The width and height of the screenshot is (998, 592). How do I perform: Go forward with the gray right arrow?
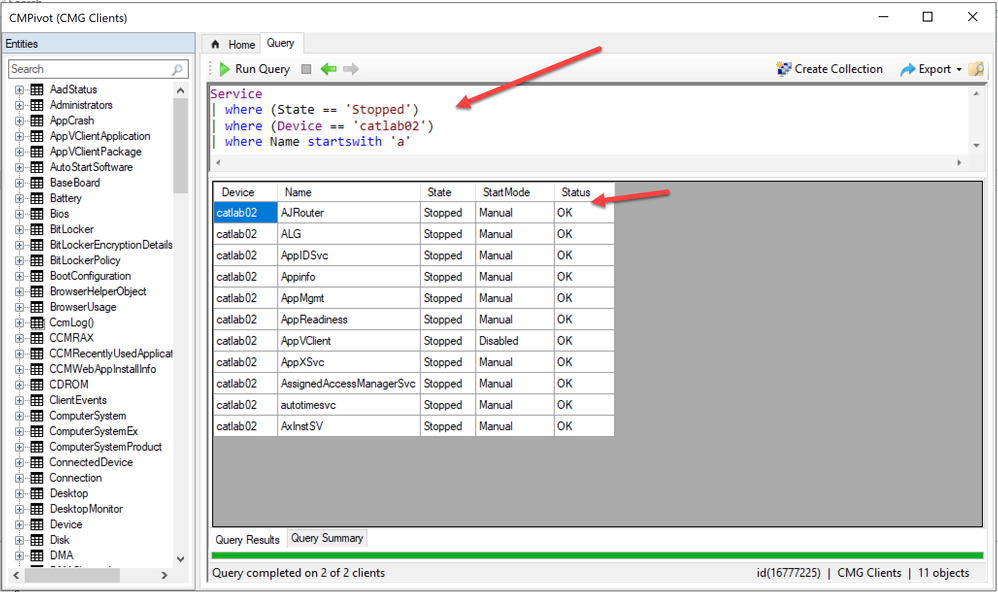point(351,69)
